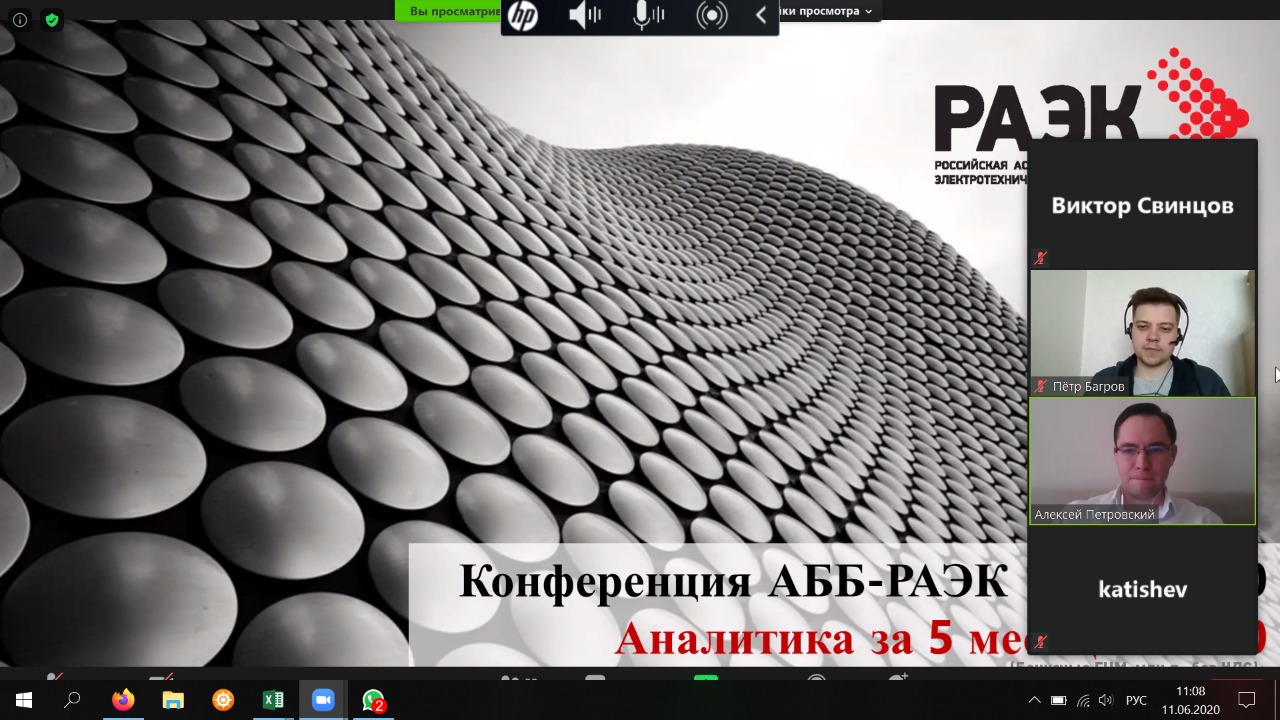Screen dimensions: 1280x720
Task: Open Excel from the taskbar
Action: pos(273,700)
